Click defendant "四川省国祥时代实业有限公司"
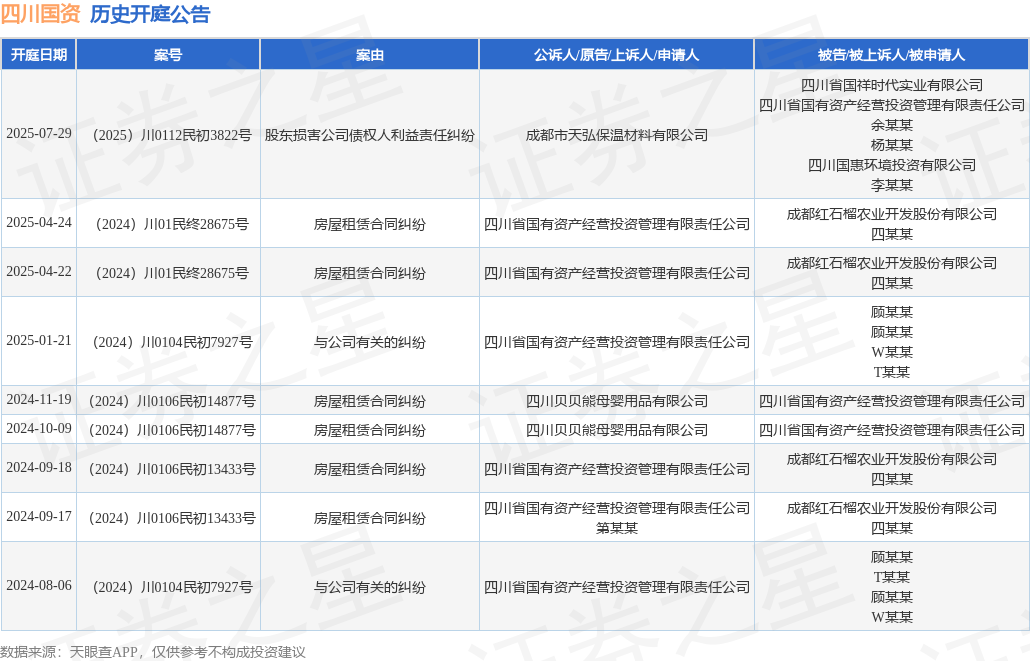The height and width of the screenshot is (661, 1030). coord(892,85)
